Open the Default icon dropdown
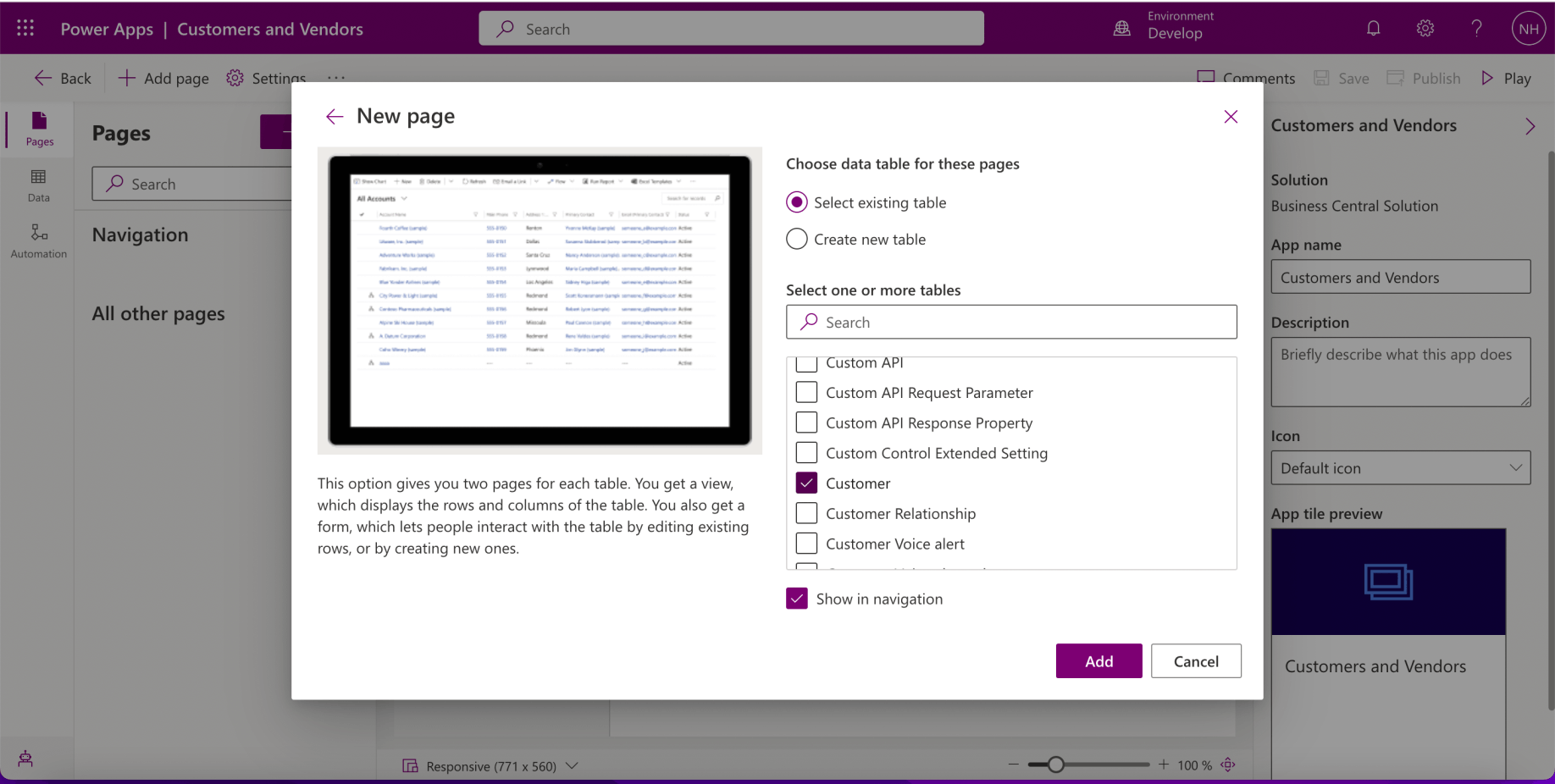Screen dimensions: 1555x784 (x=1400, y=468)
